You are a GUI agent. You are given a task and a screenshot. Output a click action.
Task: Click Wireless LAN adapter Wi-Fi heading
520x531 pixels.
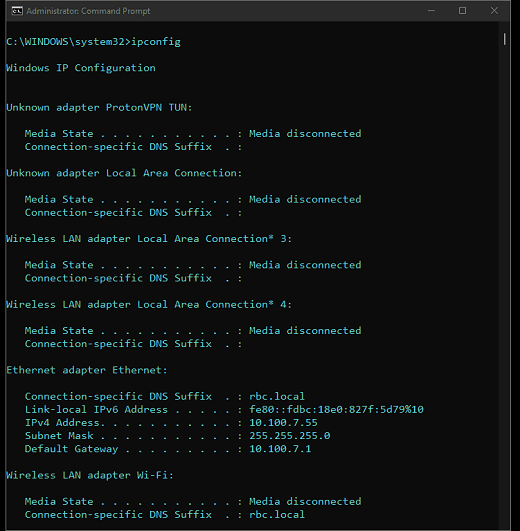point(90,475)
